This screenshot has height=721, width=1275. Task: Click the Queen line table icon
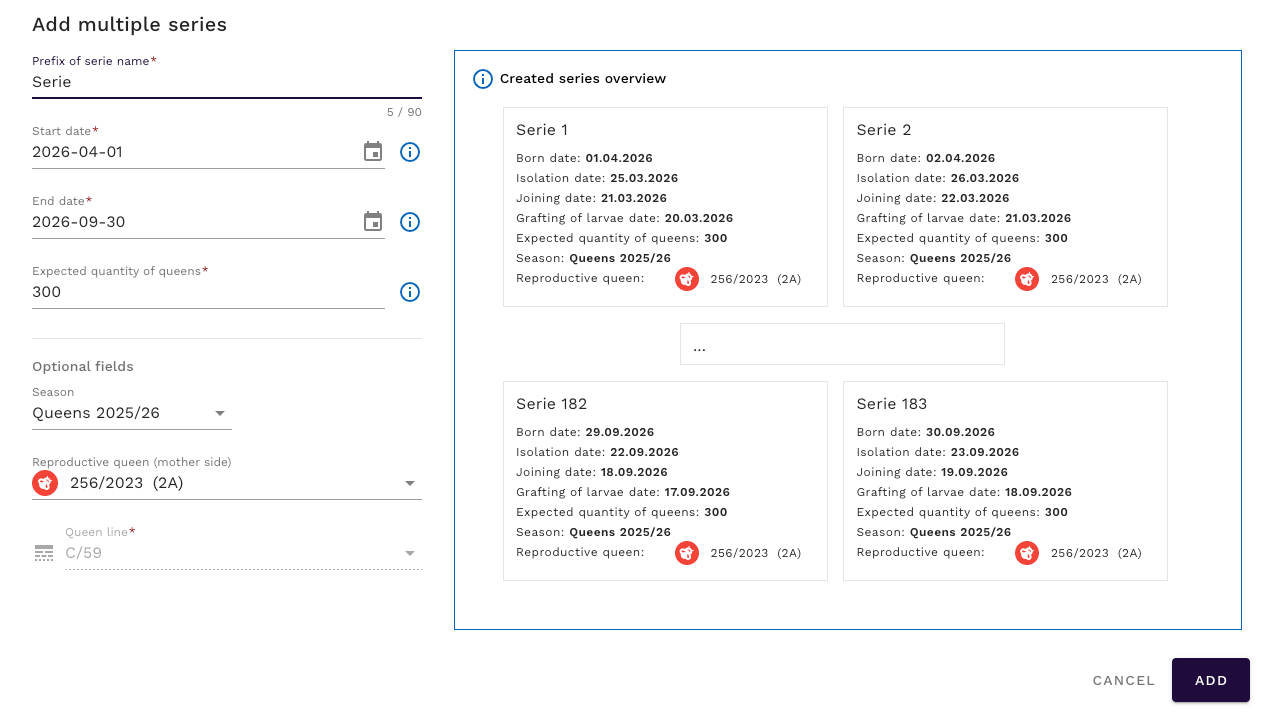[44, 553]
